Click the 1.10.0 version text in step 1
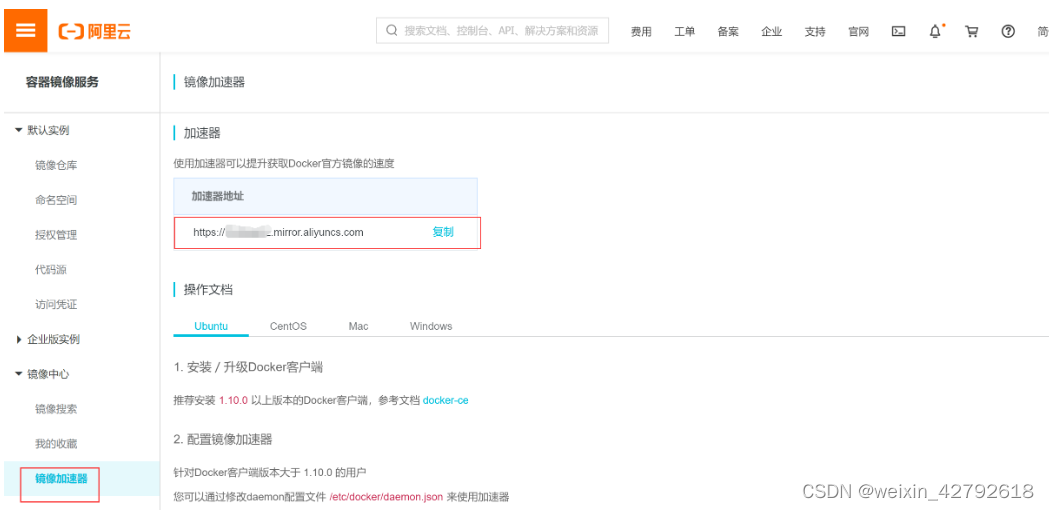 (x=233, y=400)
